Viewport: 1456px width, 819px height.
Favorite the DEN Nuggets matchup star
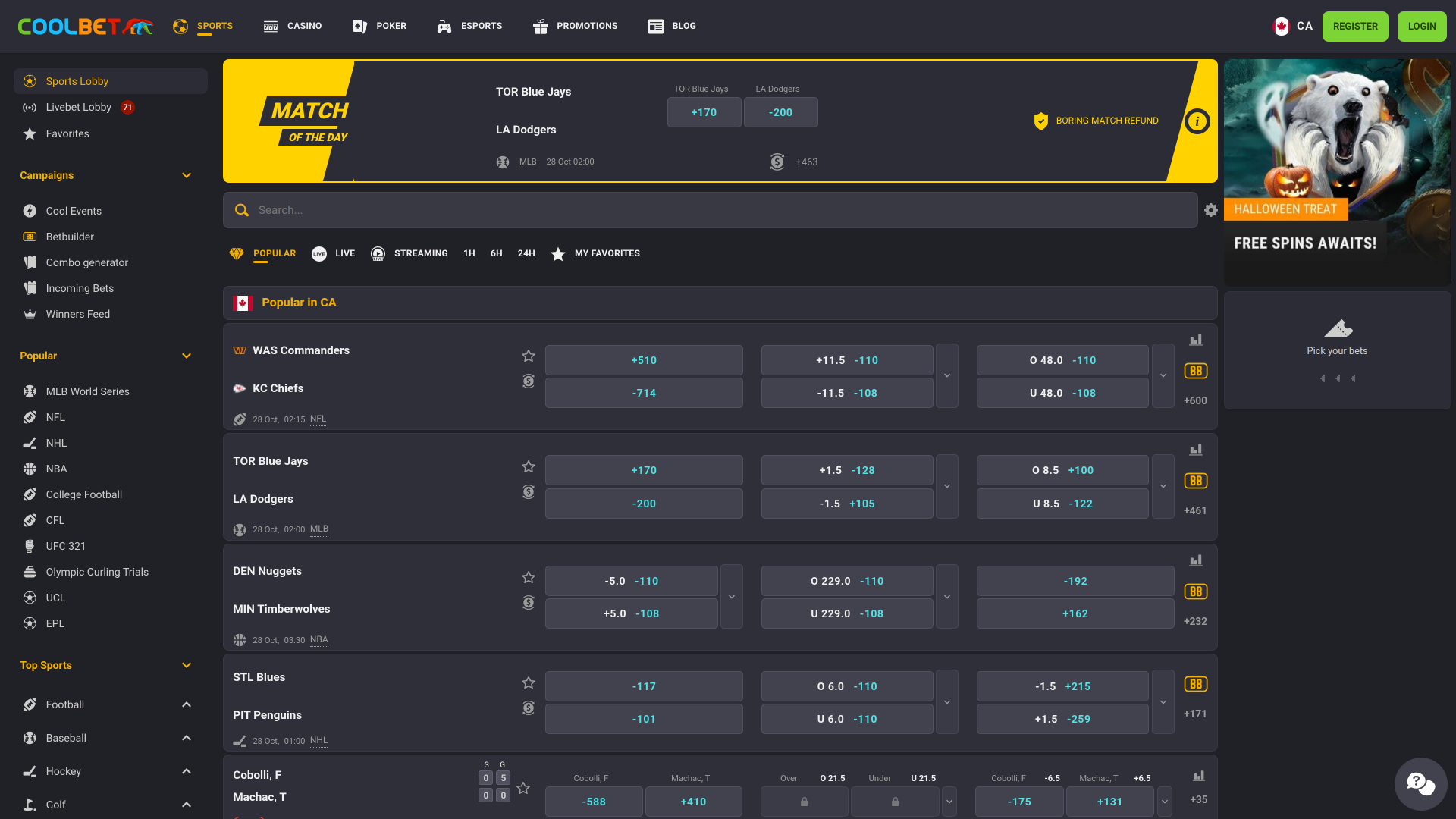(529, 577)
